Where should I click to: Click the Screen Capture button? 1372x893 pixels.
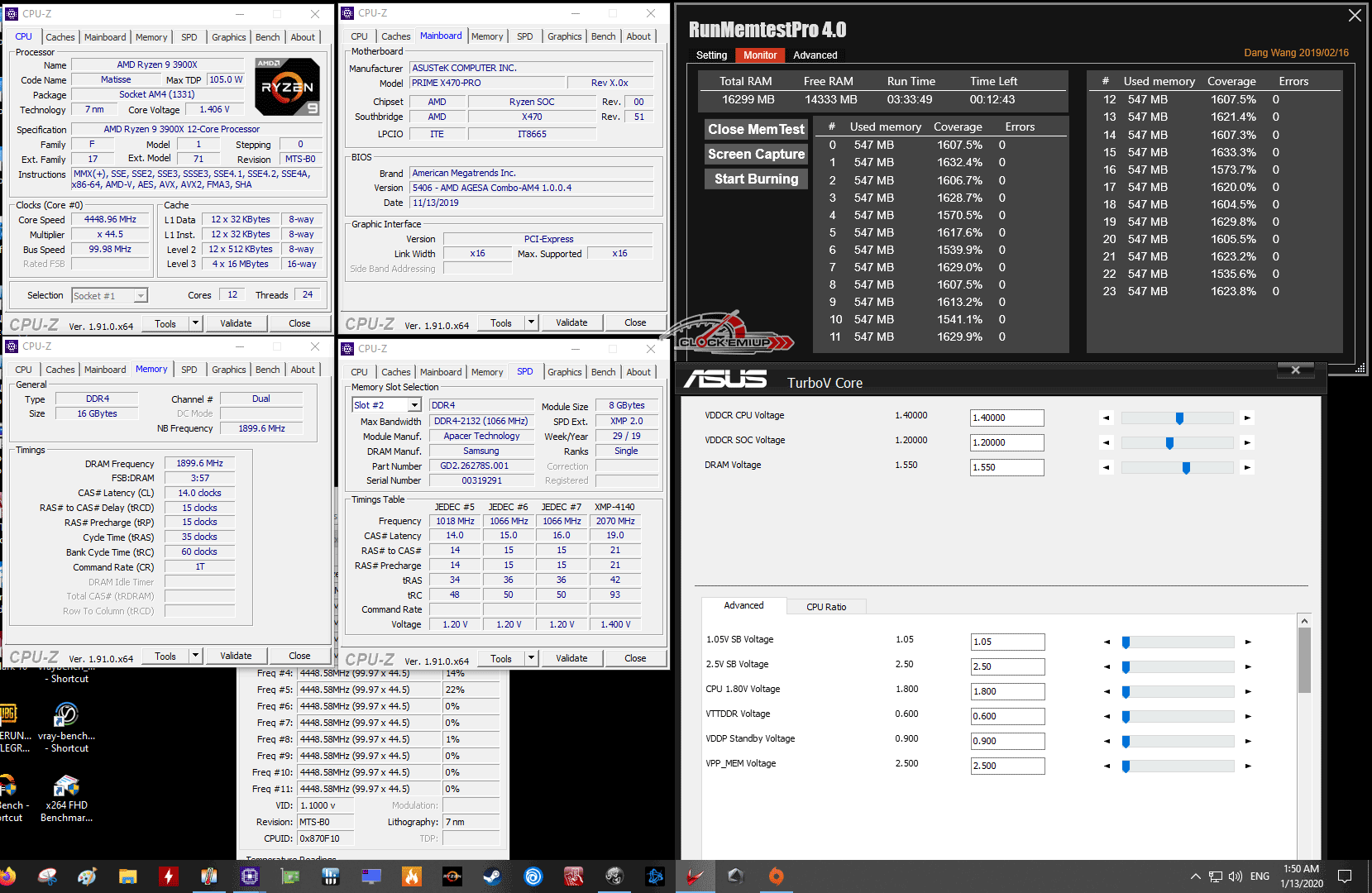[756, 154]
